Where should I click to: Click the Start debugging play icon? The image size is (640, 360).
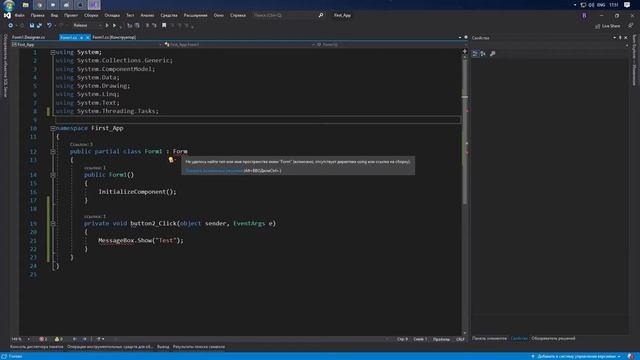pyautogui.click(x=107, y=25)
